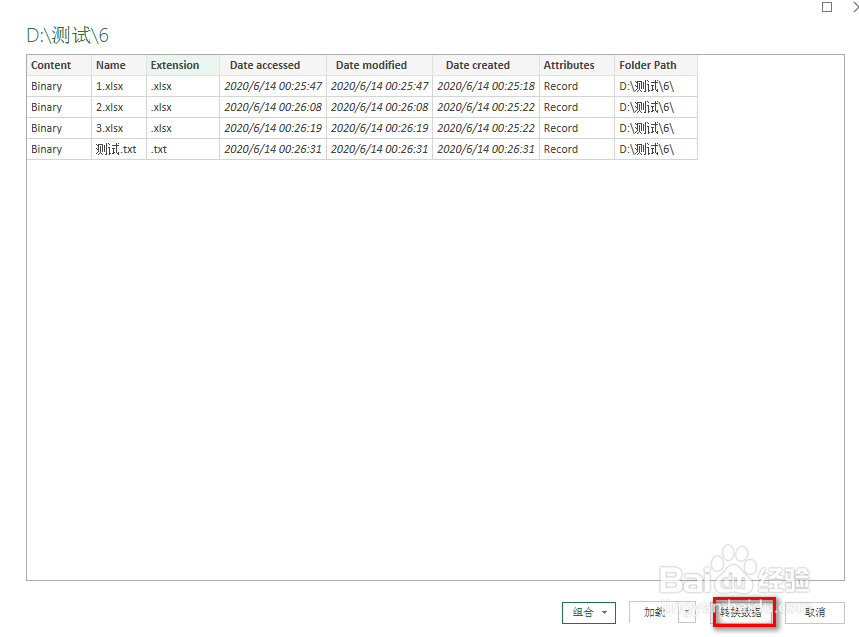Click Date accessed 2020/6/14 00:26:31 cell
The height and width of the screenshot is (637, 859).
tap(273, 149)
